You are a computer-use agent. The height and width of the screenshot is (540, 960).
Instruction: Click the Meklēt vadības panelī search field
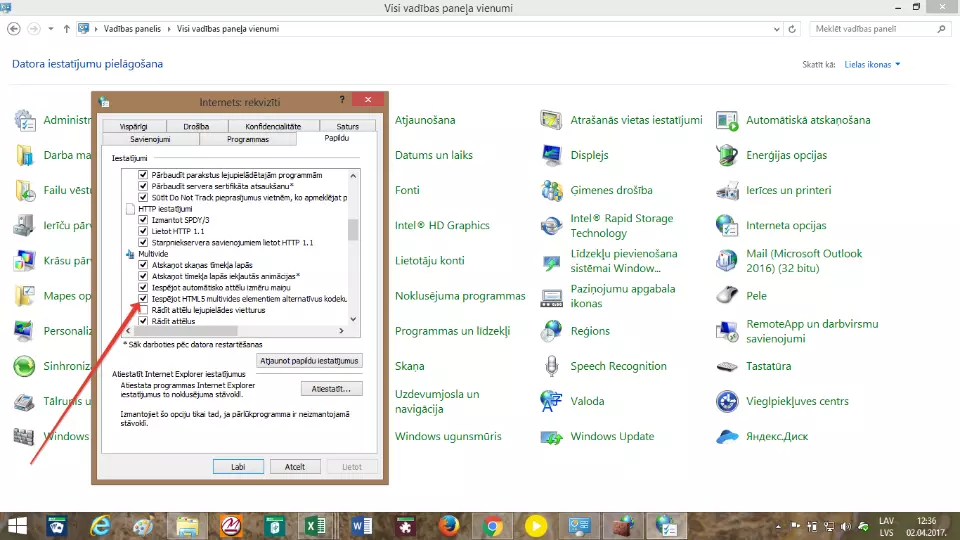click(880, 29)
